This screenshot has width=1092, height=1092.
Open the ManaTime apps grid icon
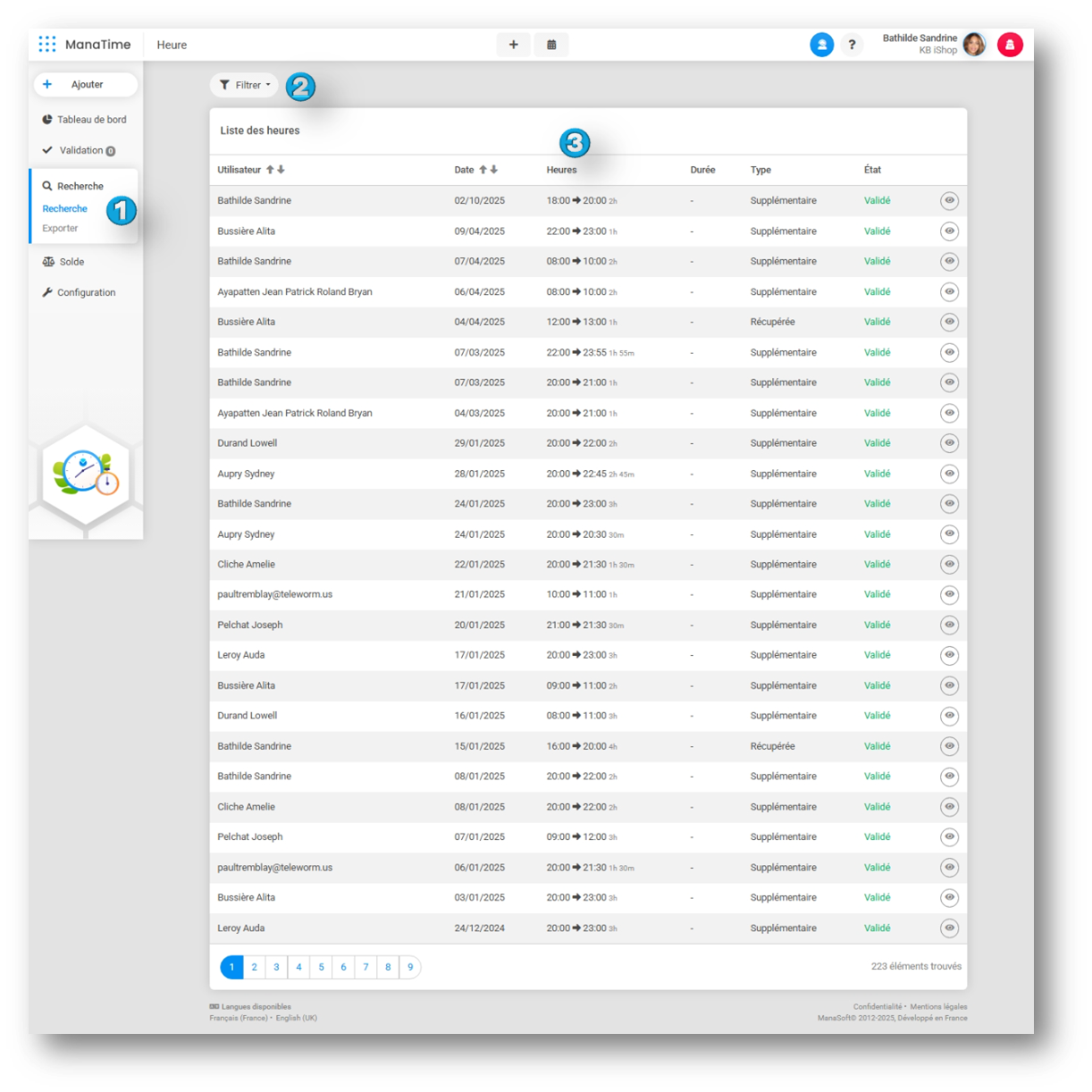tap(47, 44)
